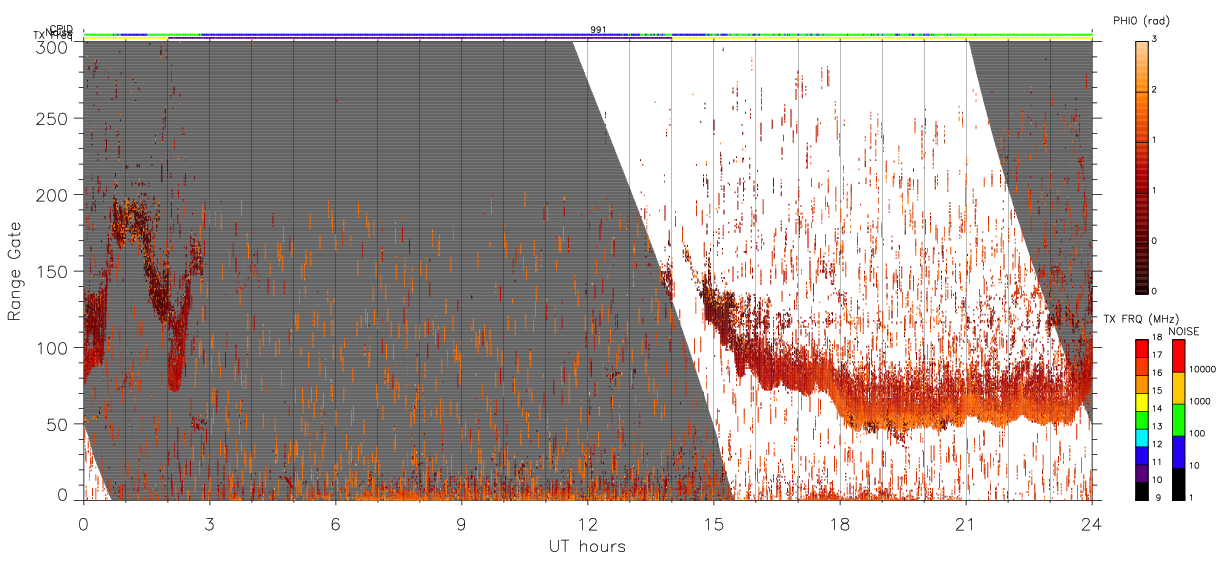Click the '100' label on NOISE colorbar

pyautogui.click(x=1197, y=433)
